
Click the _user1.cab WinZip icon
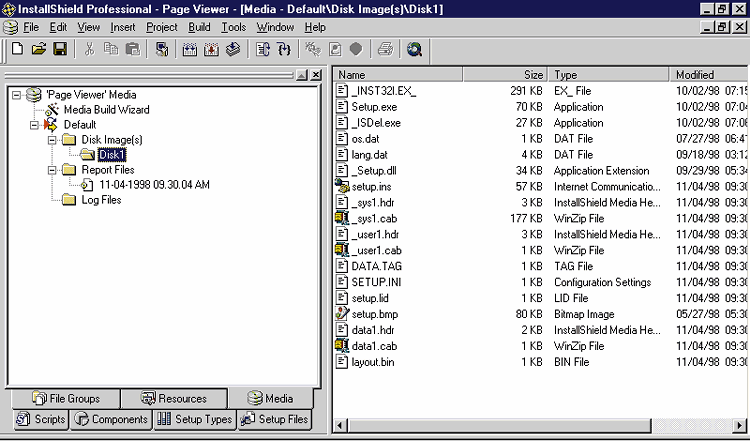(x=342, y=250)
